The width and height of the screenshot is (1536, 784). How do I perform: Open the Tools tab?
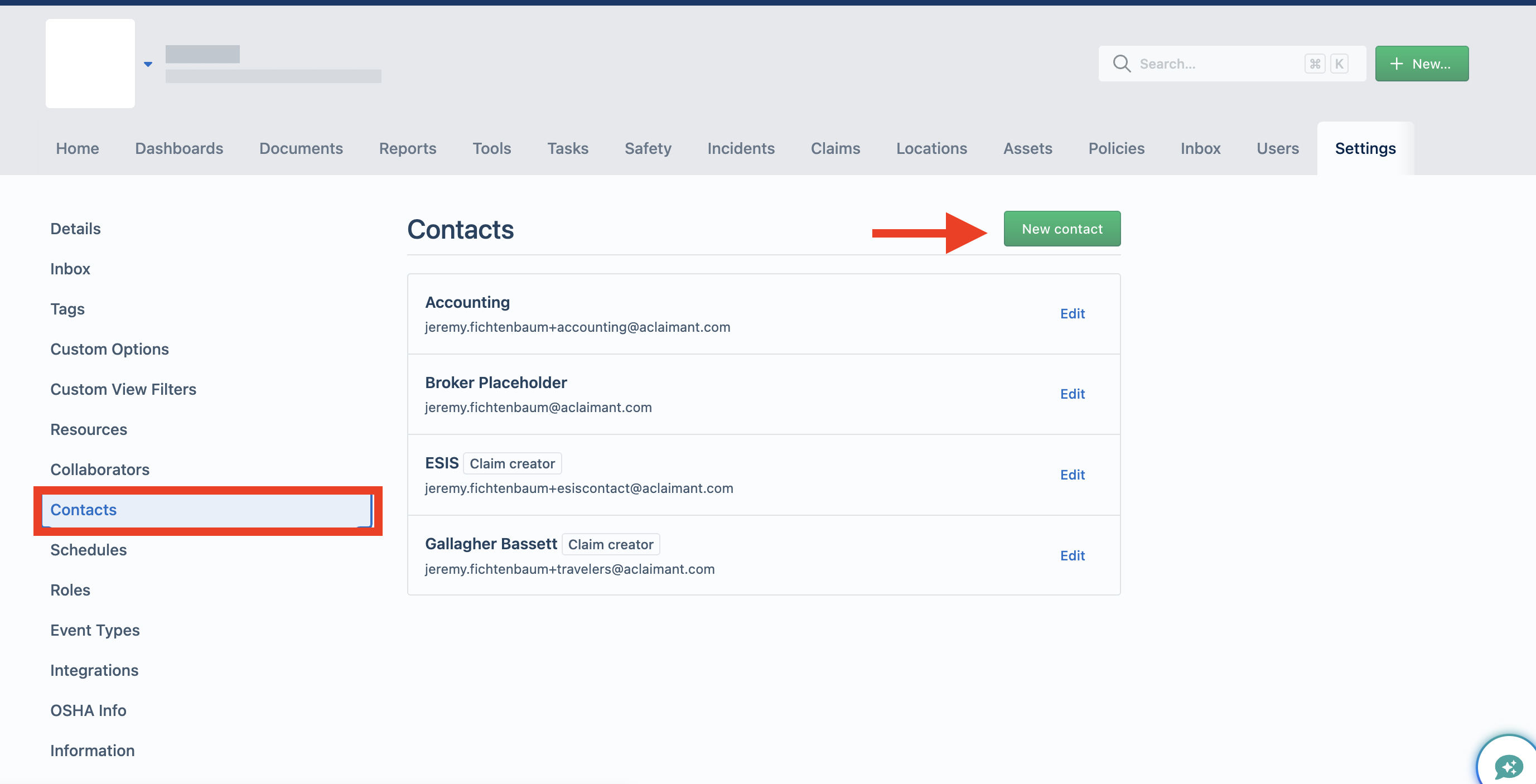click(492, 148)
